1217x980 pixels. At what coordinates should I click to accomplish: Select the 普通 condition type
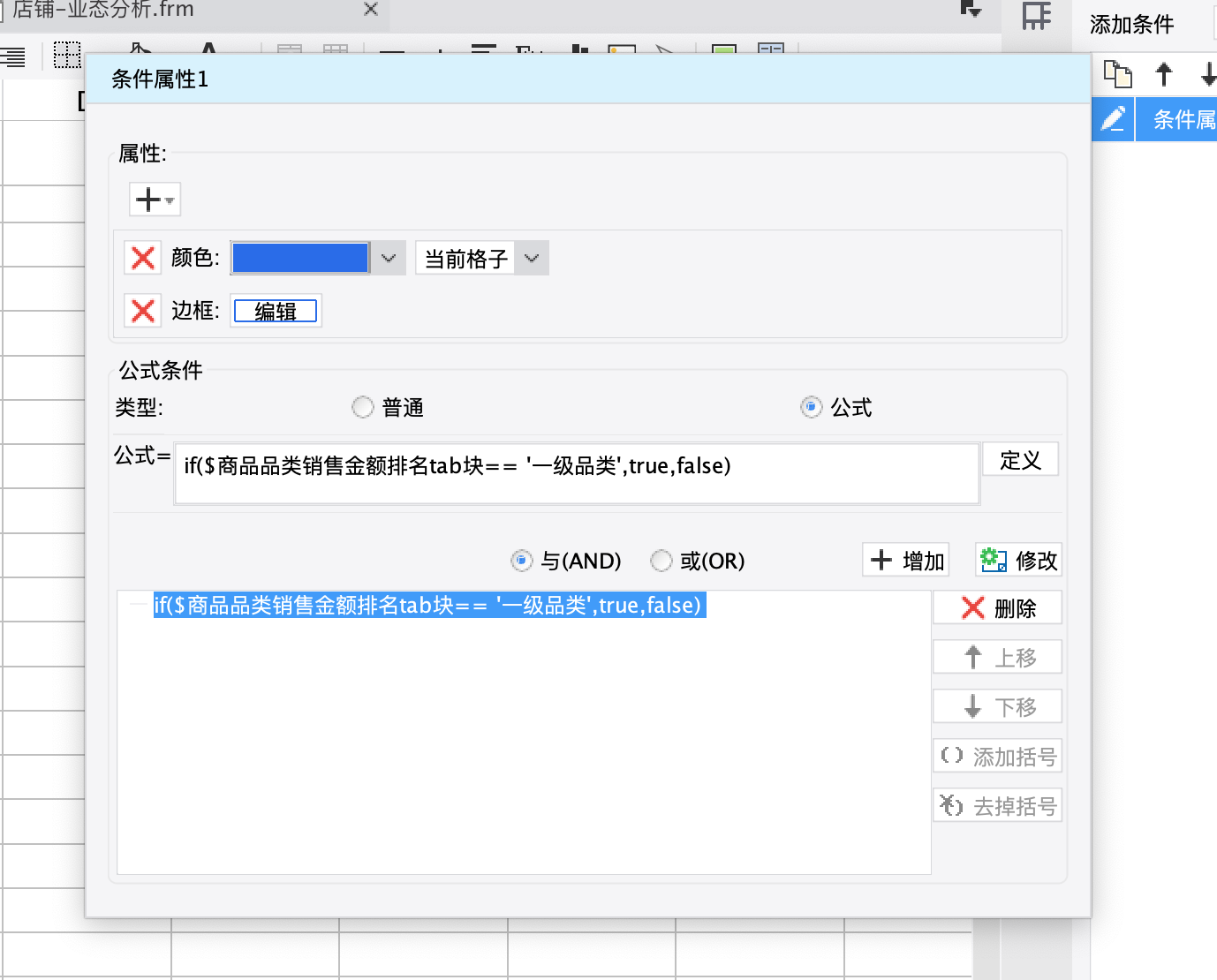[x=363, y=407]
